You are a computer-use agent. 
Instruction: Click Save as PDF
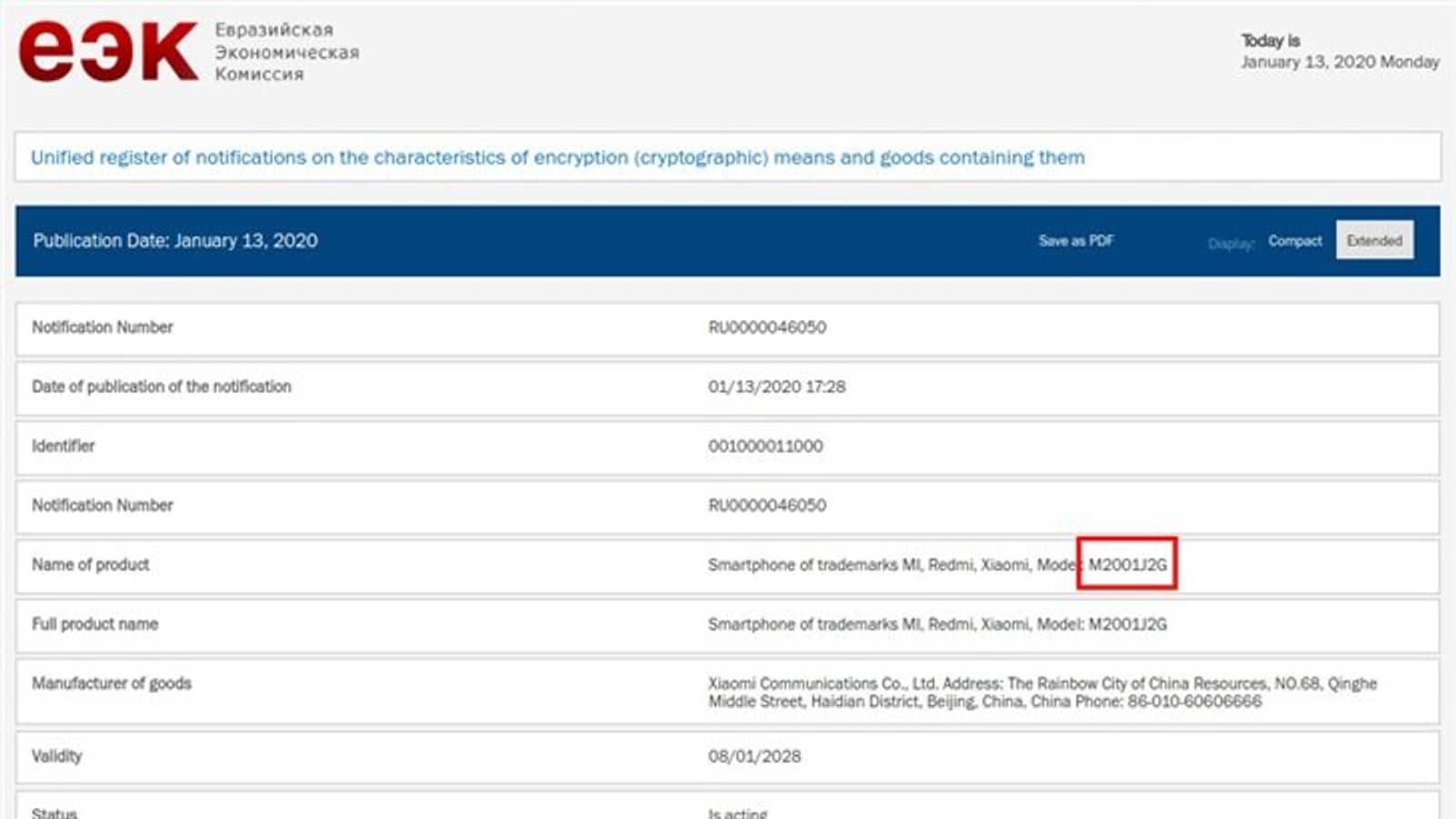point(1076,240)
